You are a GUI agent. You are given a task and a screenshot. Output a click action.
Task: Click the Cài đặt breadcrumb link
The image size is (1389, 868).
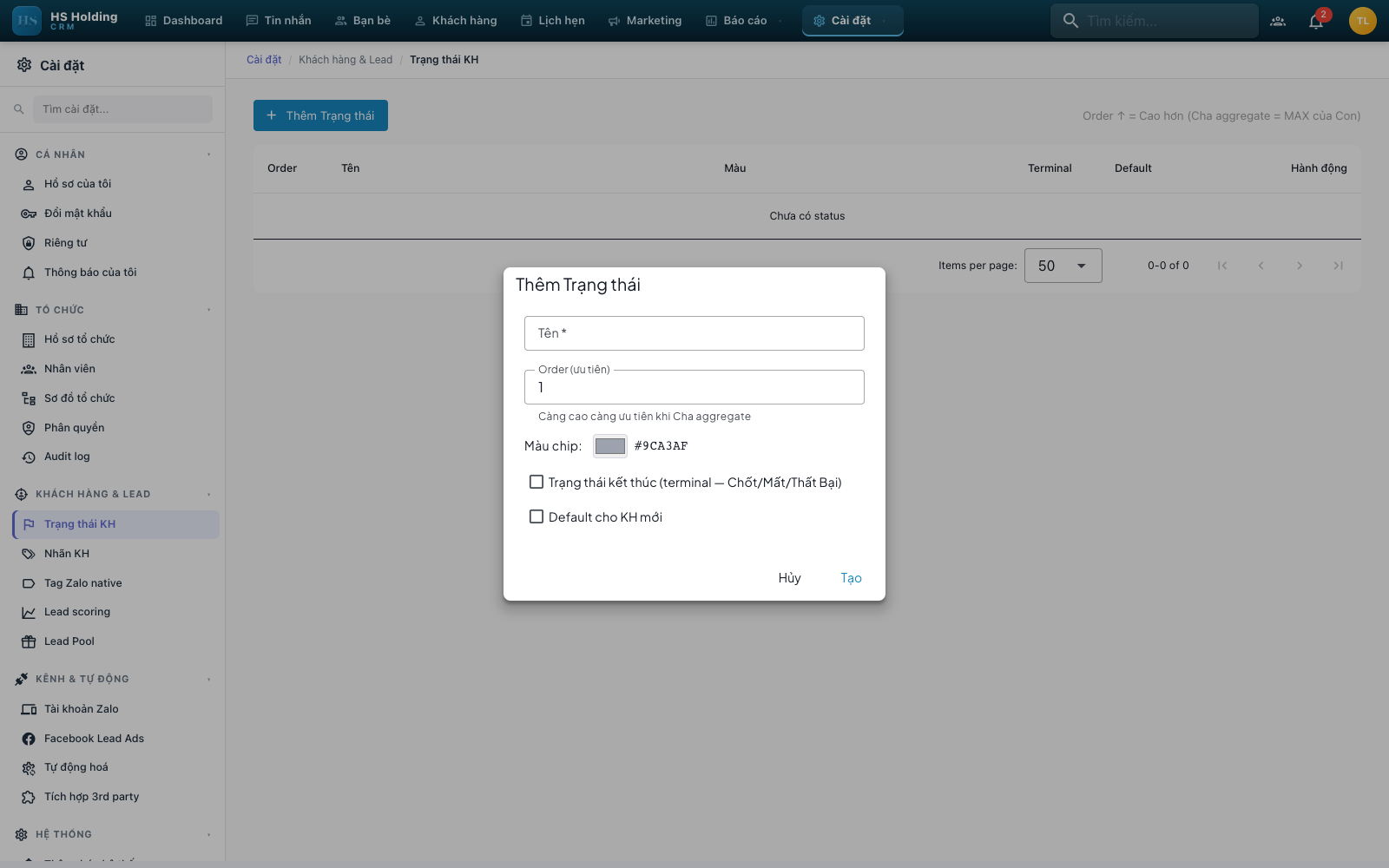coord(264,60)
